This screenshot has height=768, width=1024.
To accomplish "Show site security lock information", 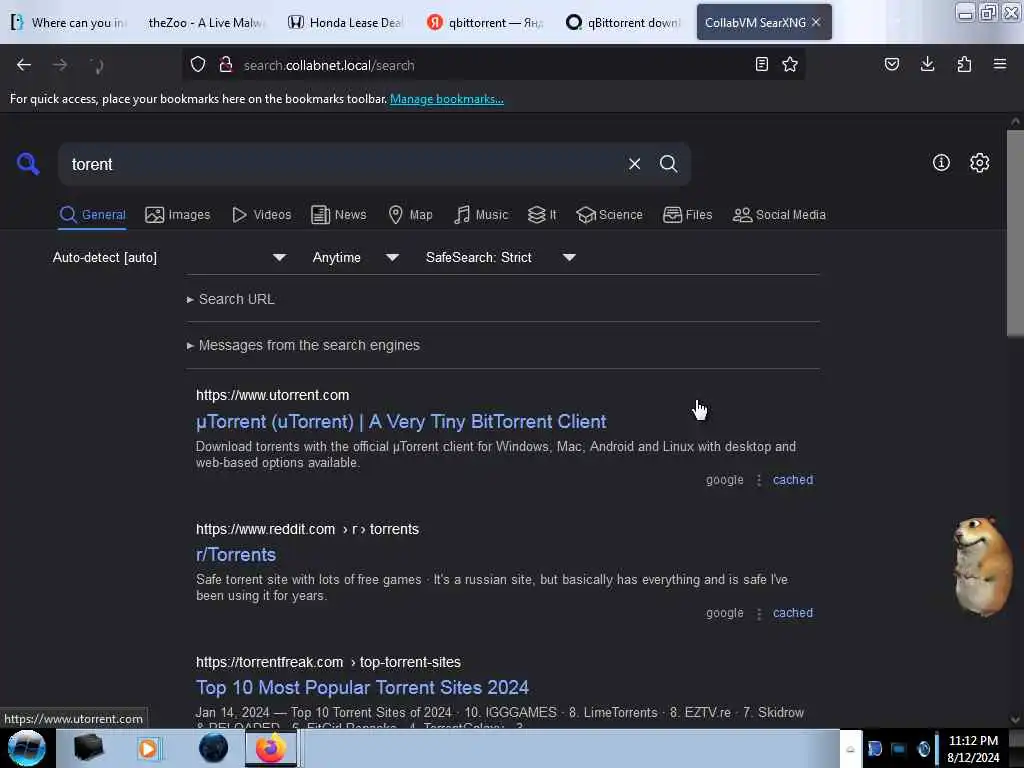I will tap(226, 65).
